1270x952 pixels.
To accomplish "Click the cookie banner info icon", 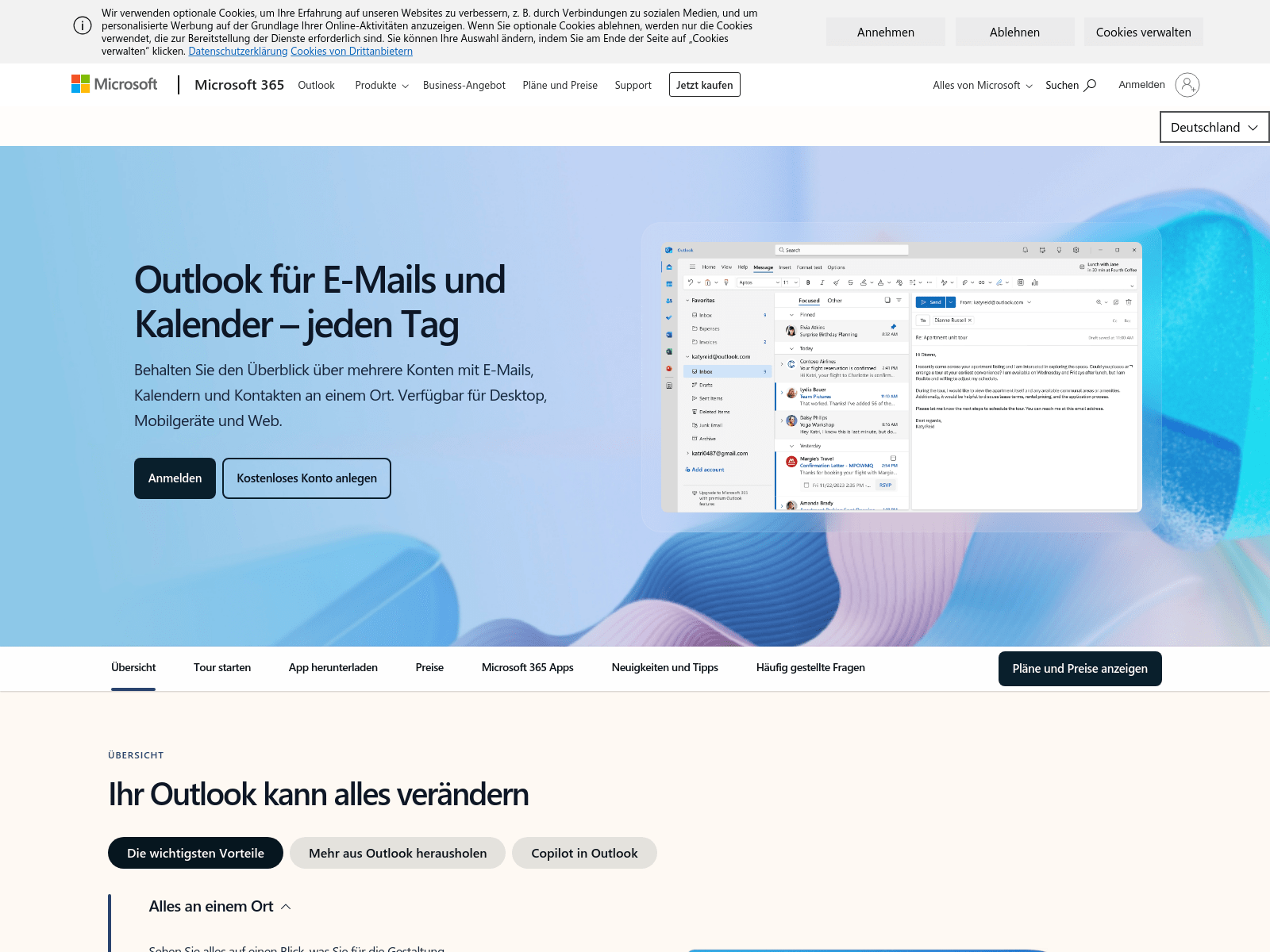I will point(83,25).
